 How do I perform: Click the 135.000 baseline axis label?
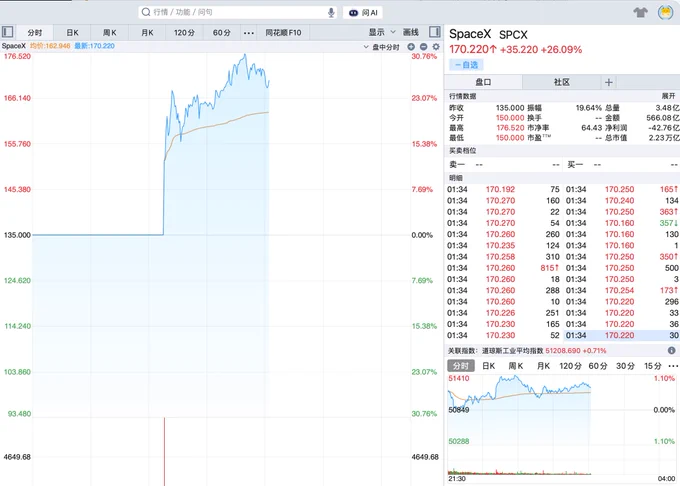click(x=17, y=235)
